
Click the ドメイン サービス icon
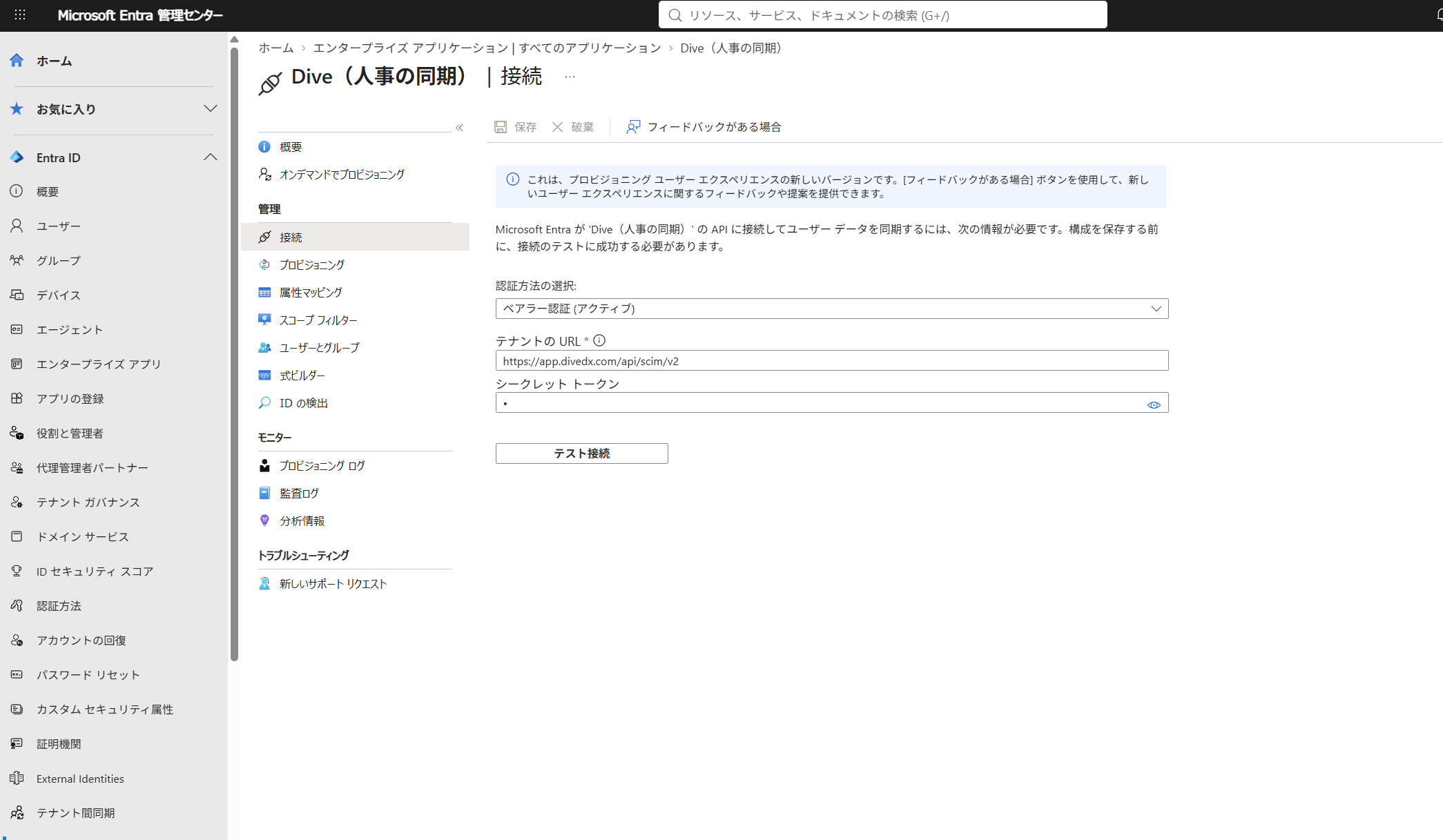[17, 537]
